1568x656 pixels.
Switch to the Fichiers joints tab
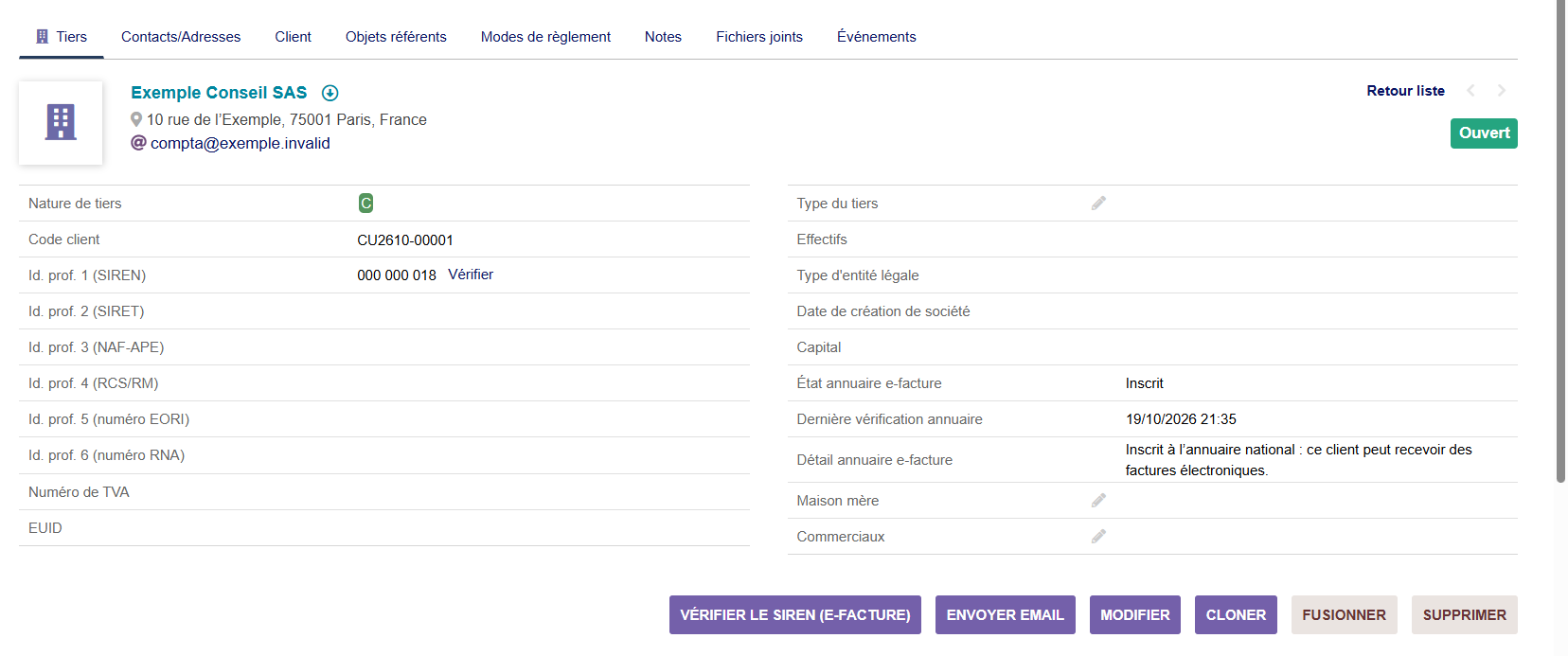759,37
